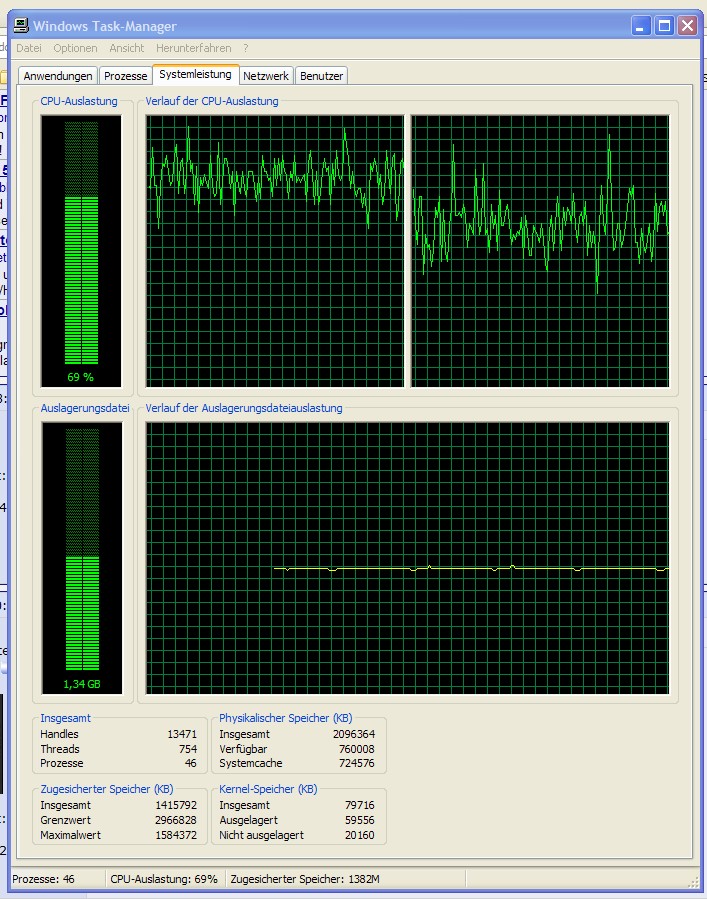This screenshot has width=707, height=899.
Task: Switch to the Prozesse tab
Action: pyautogui.click(x=126, y=76)
